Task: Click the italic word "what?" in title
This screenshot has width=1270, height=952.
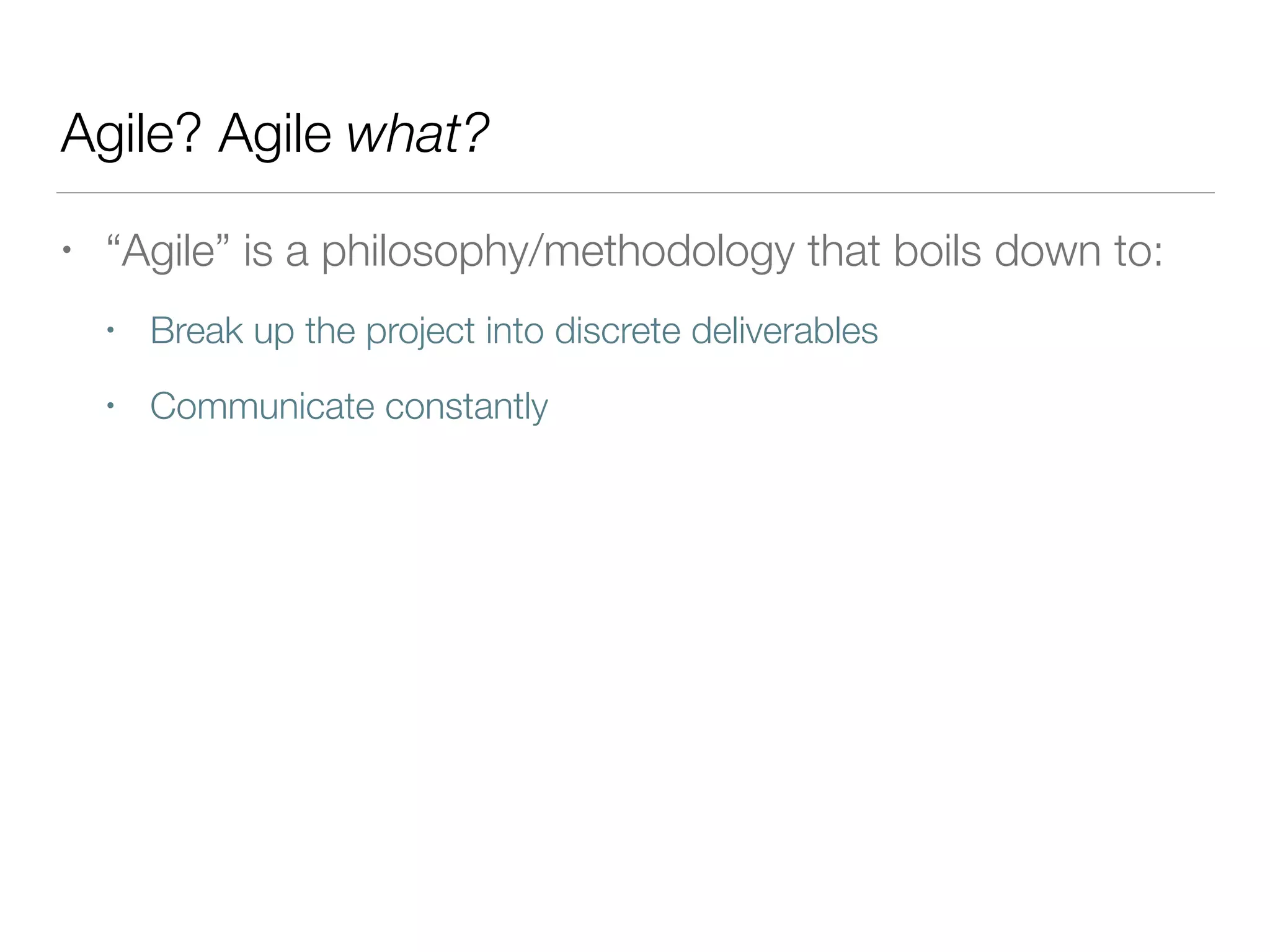Action: point(418,133)
